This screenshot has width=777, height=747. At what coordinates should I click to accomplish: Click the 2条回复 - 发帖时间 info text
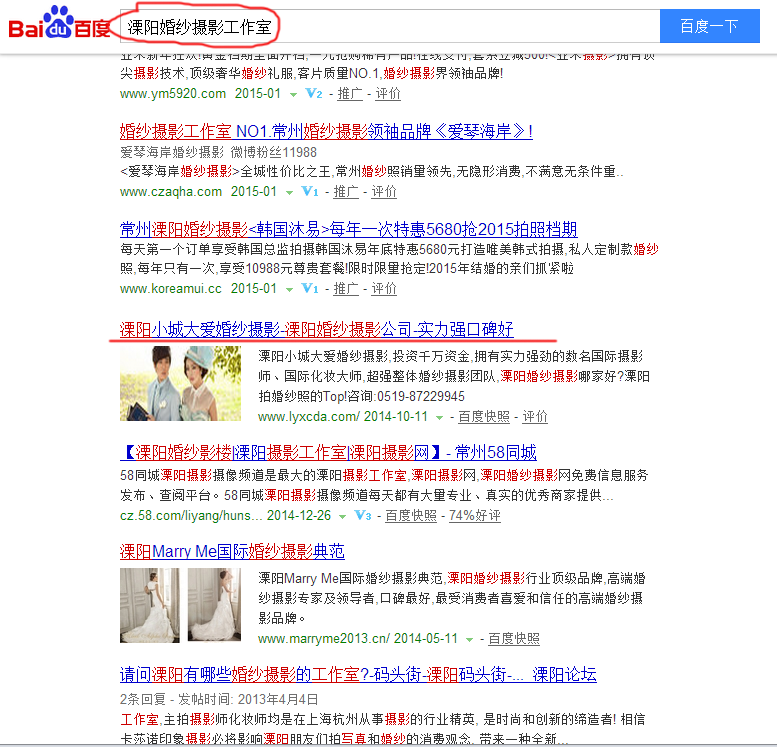pos(219,699)
